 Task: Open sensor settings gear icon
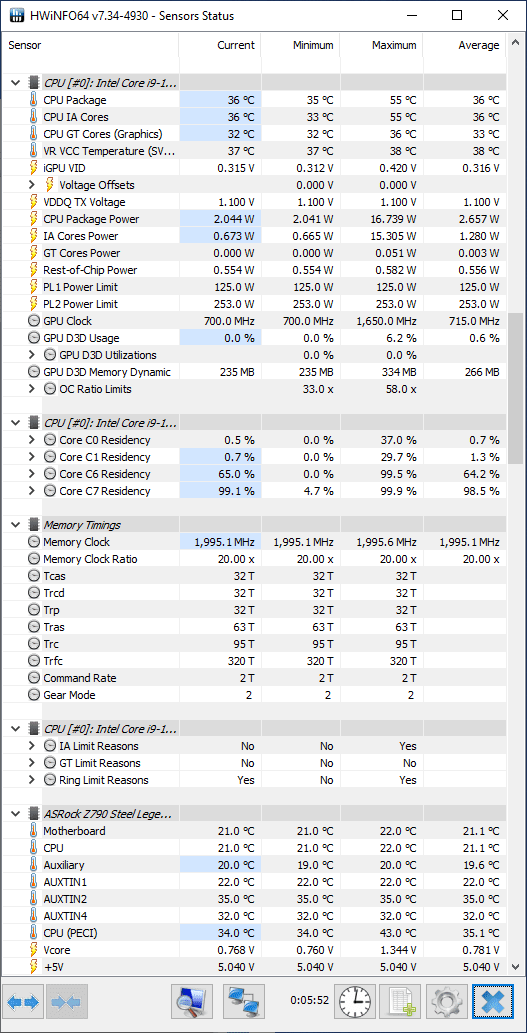click(x=447, y=1002)
